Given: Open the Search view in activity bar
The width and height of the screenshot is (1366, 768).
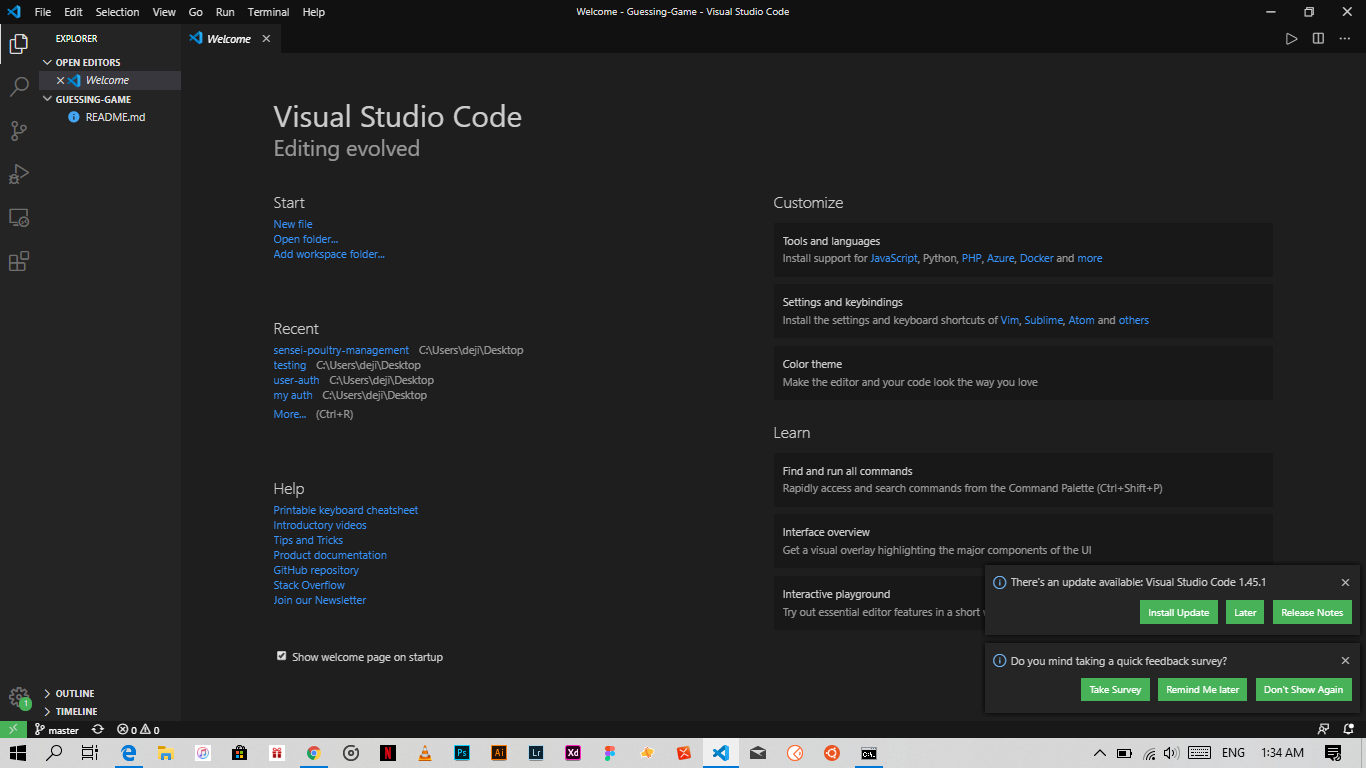Looking at the screenshot, I should 18,87.
